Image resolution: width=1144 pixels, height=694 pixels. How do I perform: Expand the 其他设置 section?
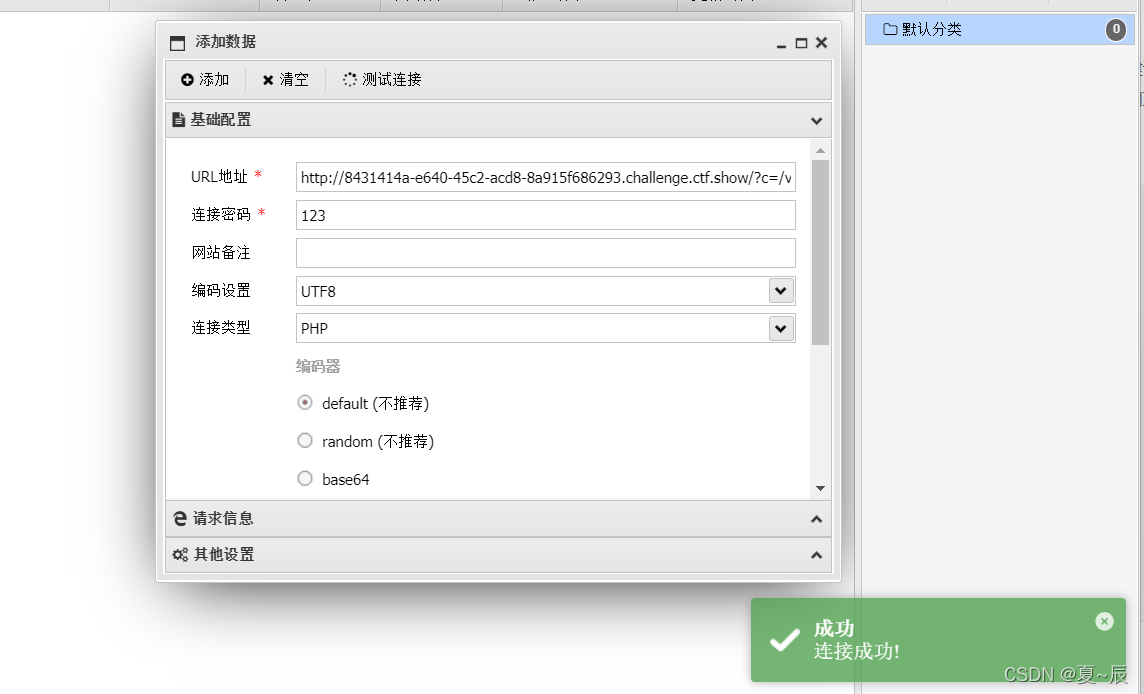coord(816,555)
